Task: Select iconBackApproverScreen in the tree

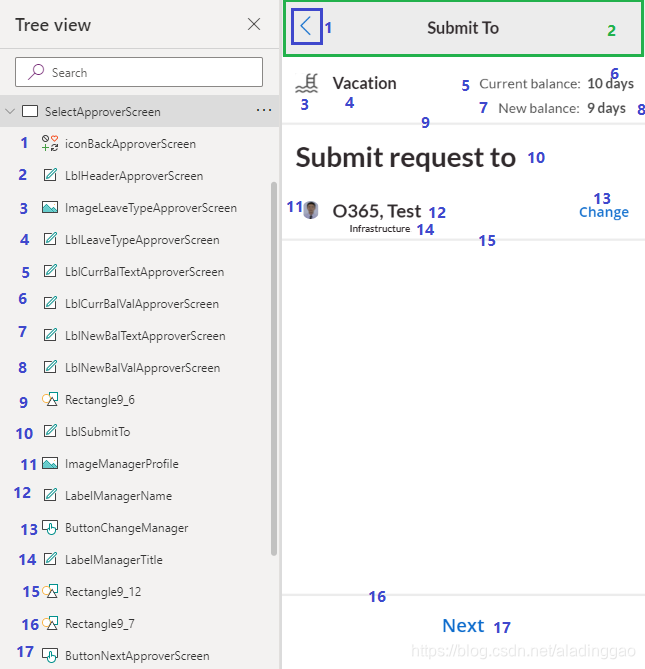Action: coord(130,144)
